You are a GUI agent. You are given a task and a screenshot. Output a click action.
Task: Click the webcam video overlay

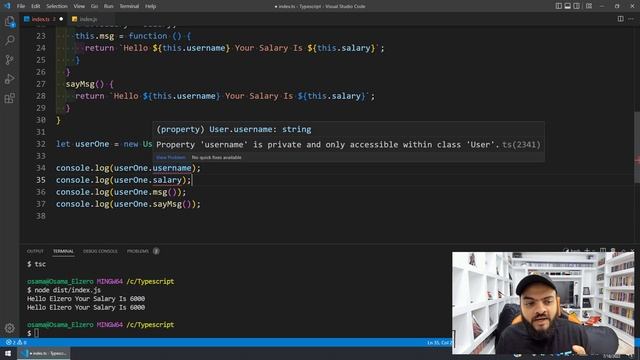tap(543, 302)
